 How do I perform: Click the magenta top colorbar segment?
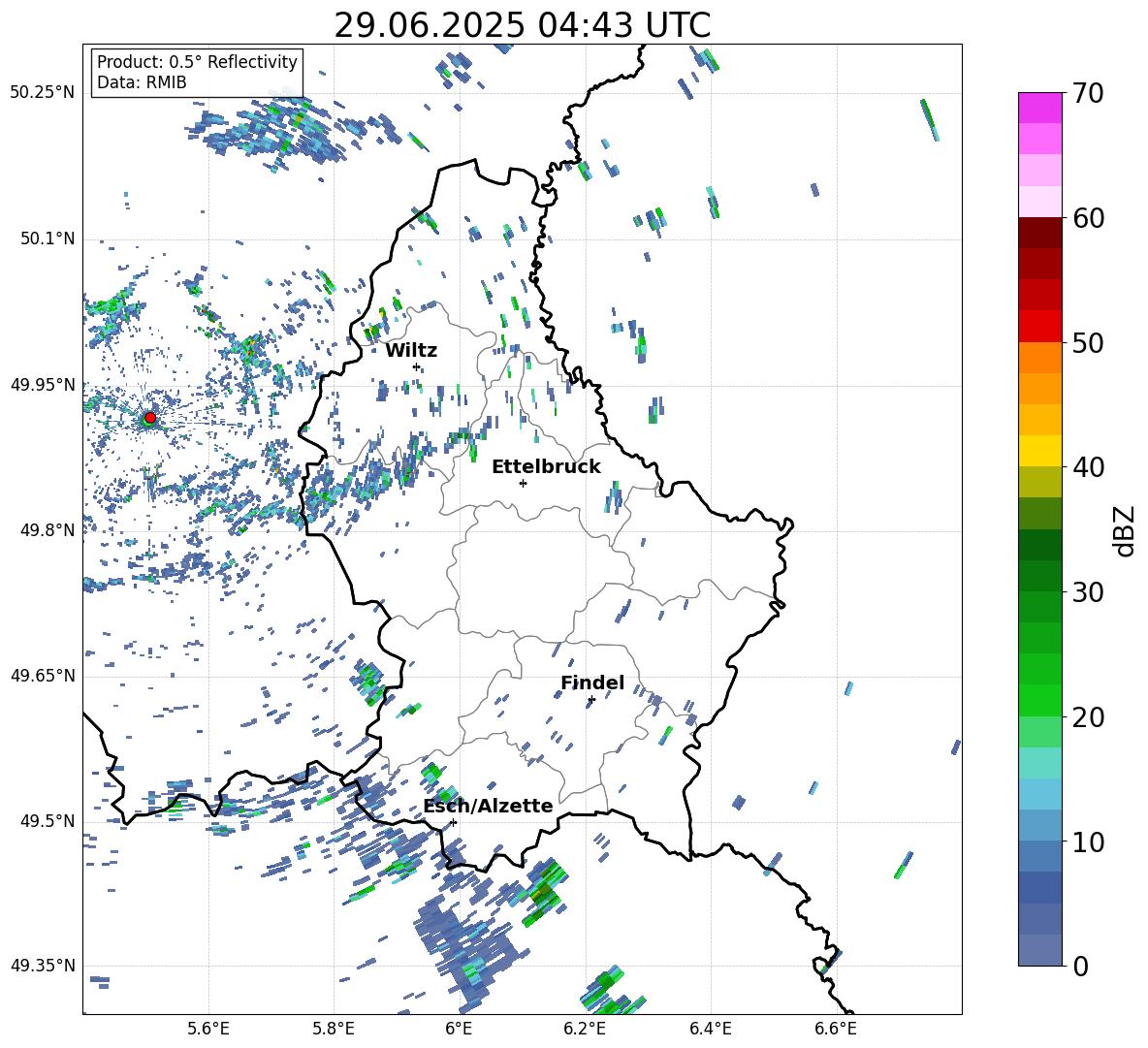[x=1039, y=108]
